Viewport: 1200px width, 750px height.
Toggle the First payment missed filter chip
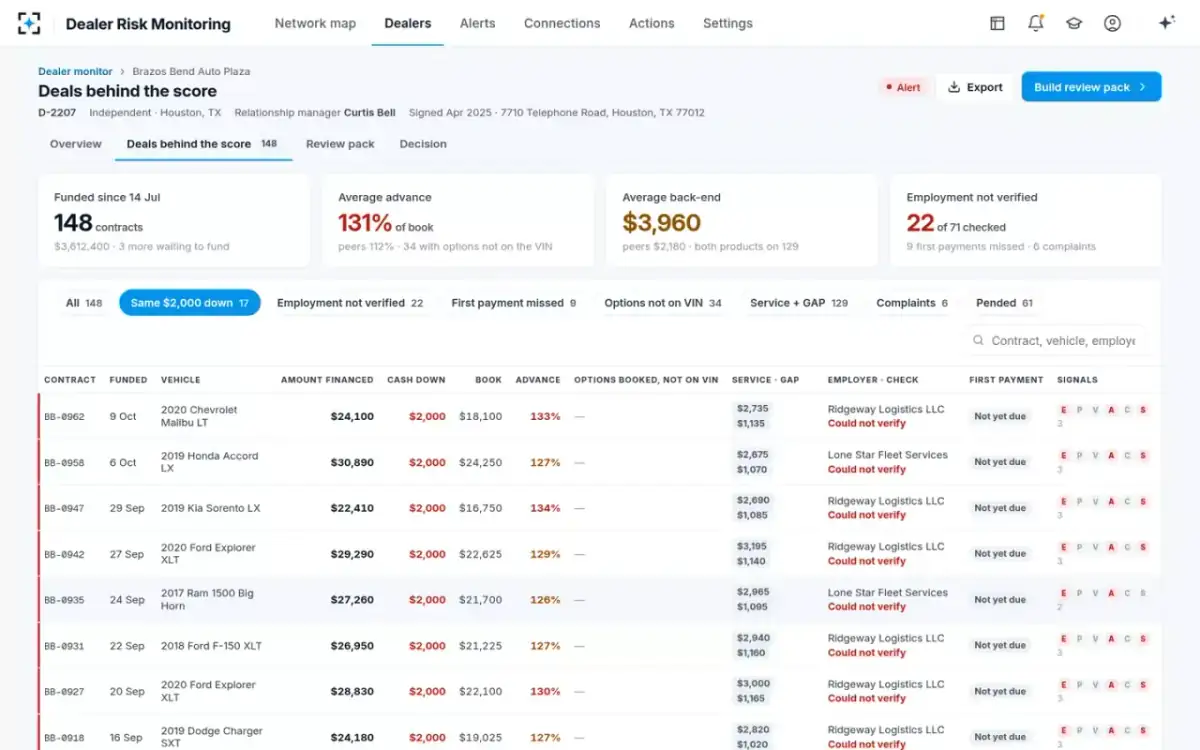[514, 303]
